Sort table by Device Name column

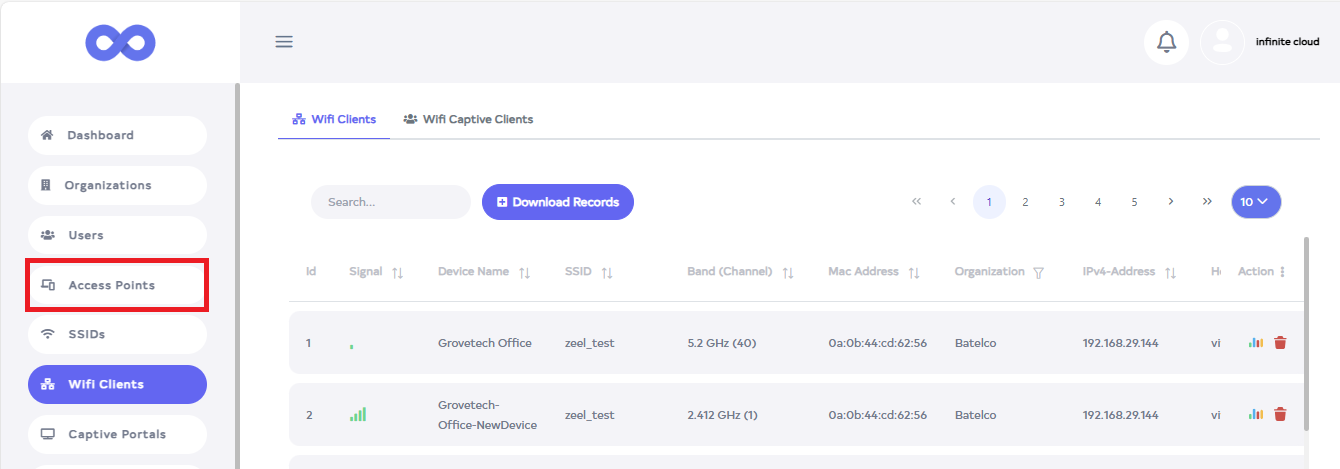524,272
